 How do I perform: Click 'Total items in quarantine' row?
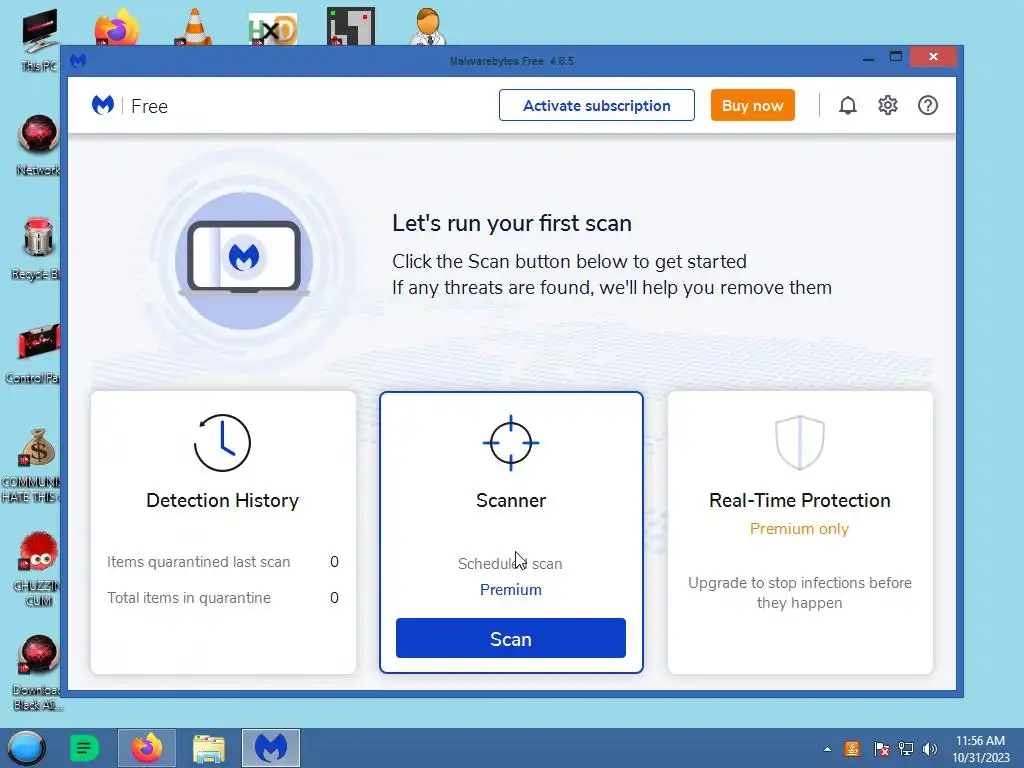[223, 598]
